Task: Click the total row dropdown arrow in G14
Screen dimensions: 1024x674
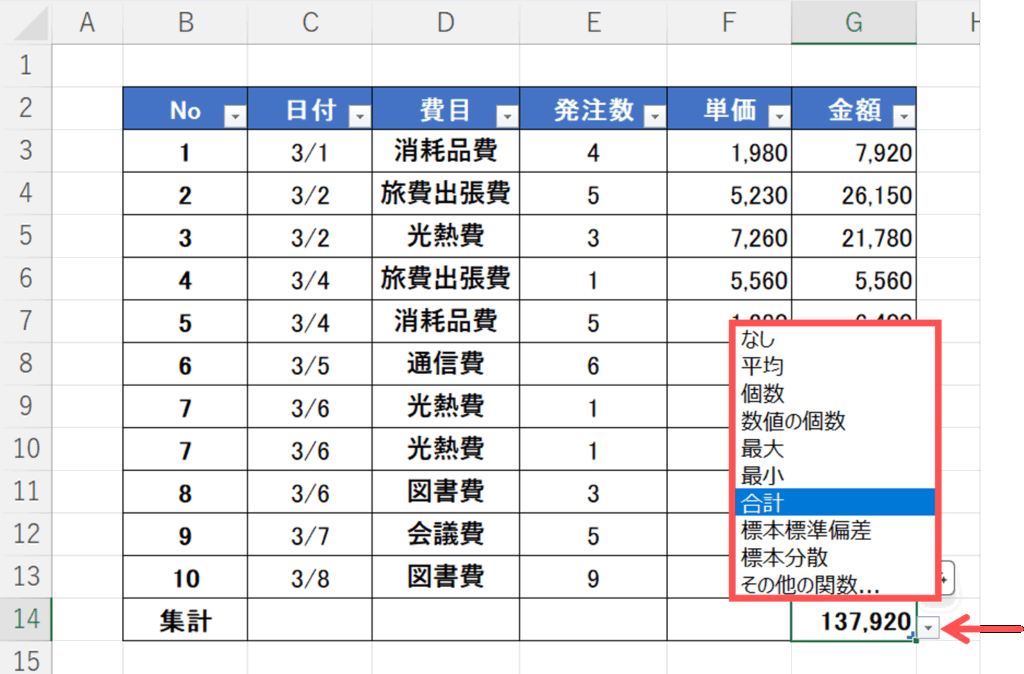Action: point(930,627)
